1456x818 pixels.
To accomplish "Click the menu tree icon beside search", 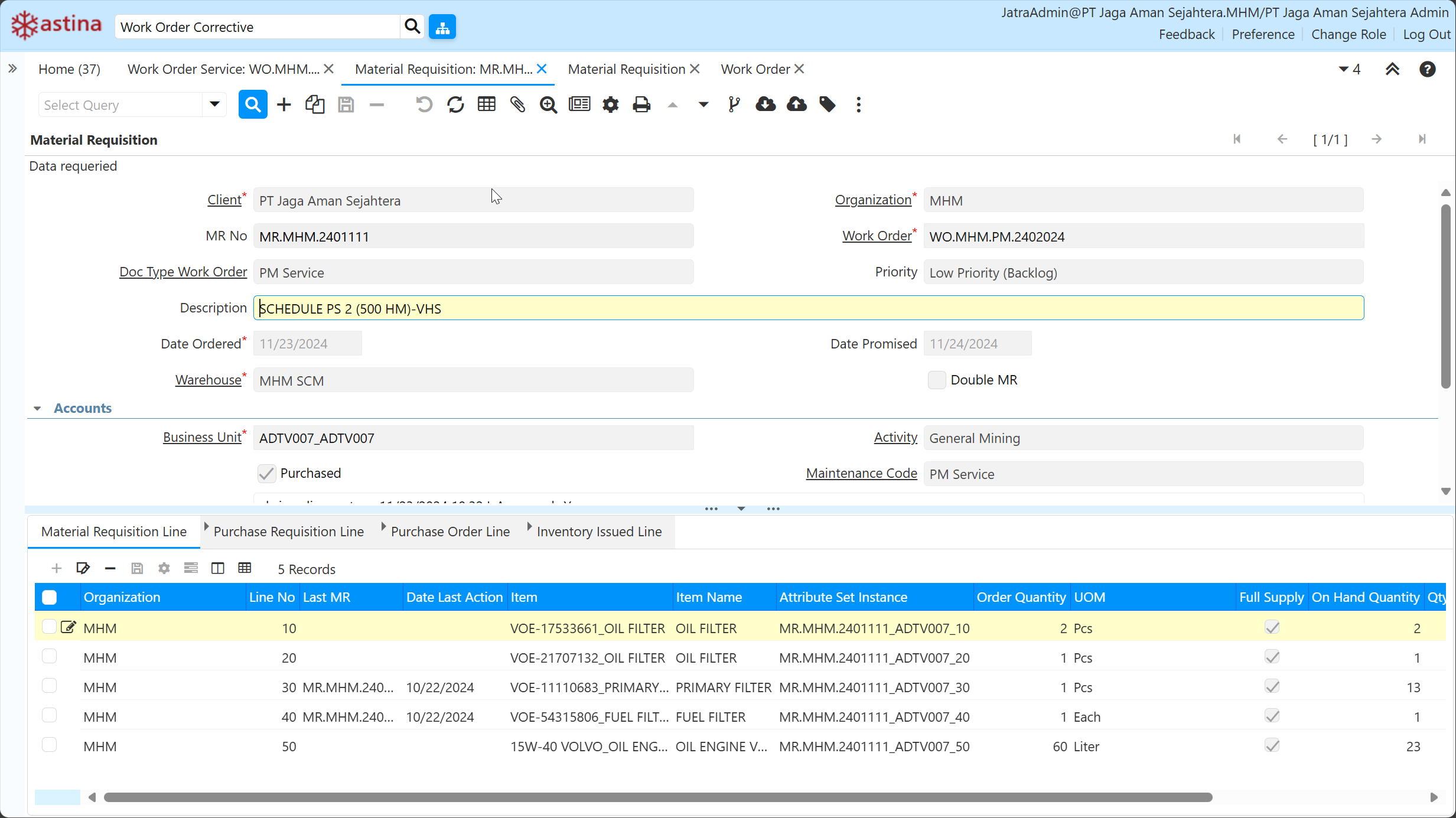I will [442, 27].
